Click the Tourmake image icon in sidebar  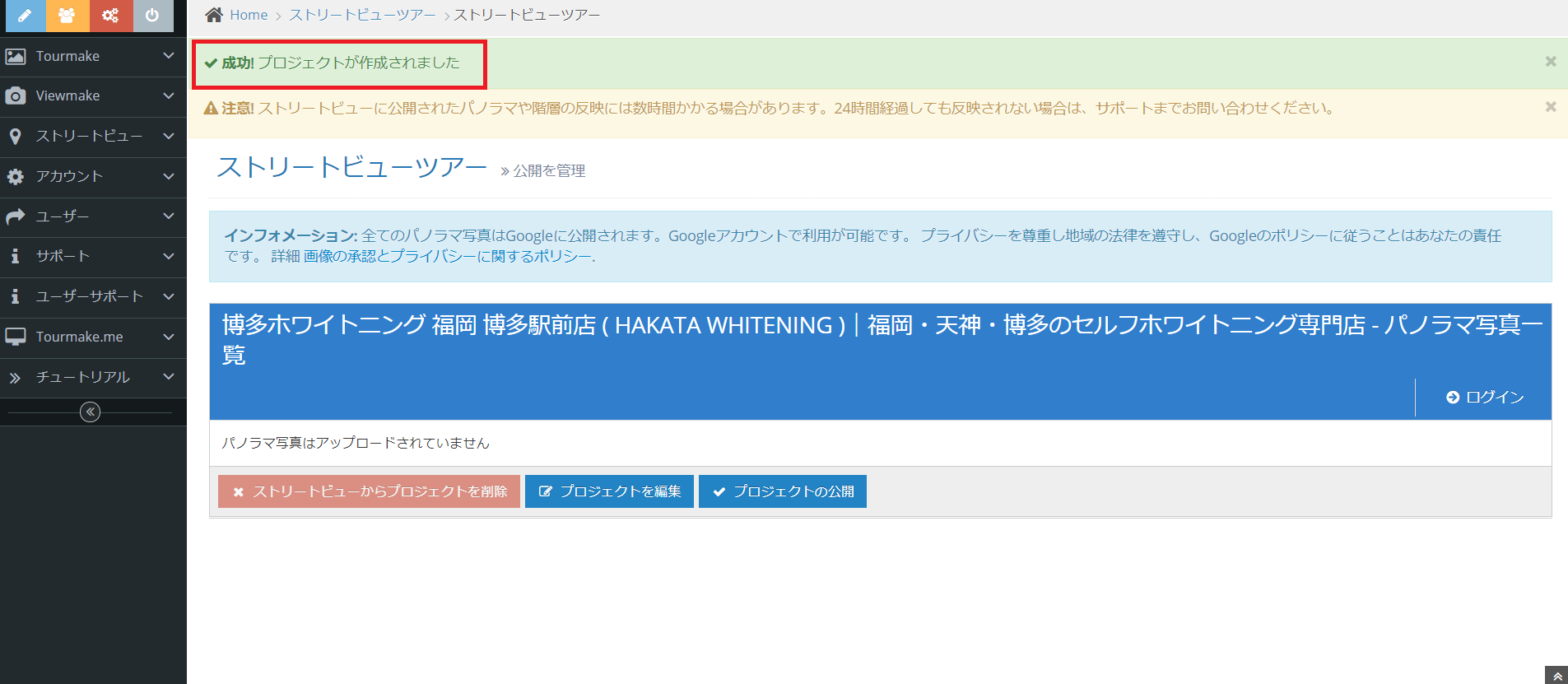(x=15, y=56)
